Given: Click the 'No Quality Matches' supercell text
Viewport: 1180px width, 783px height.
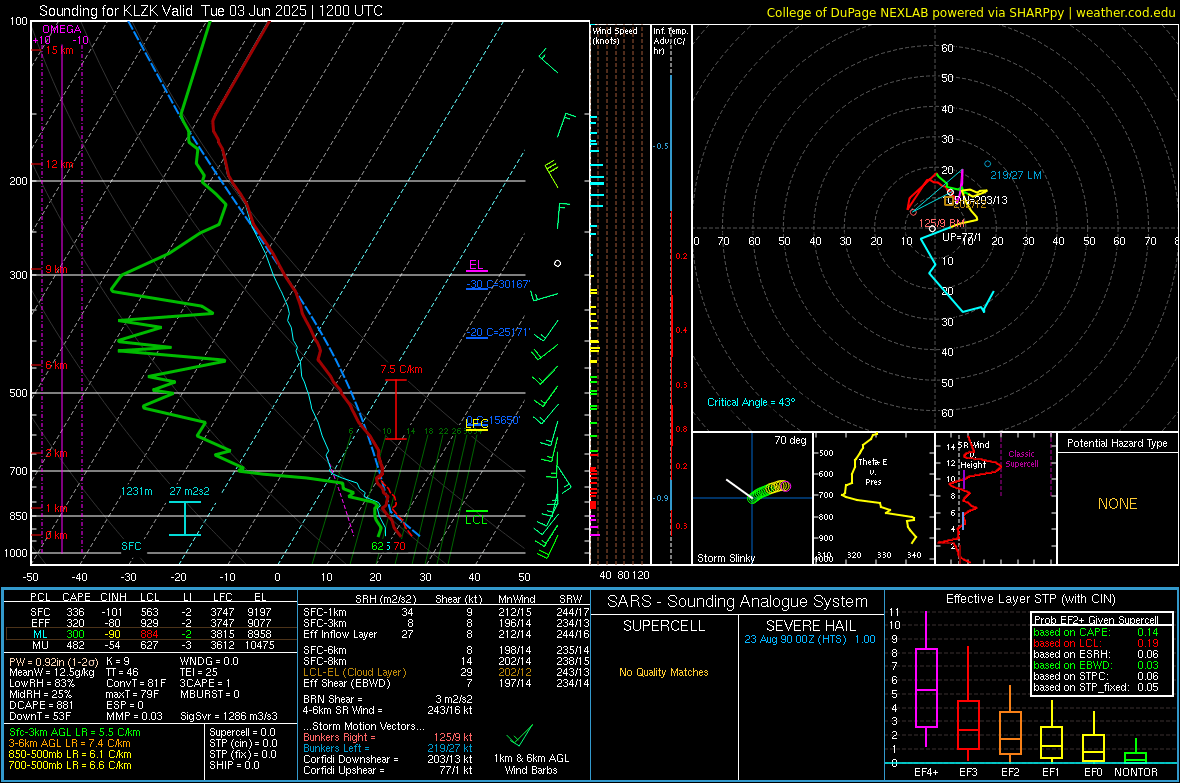Looking at the screenshot, I should point(664,672).
